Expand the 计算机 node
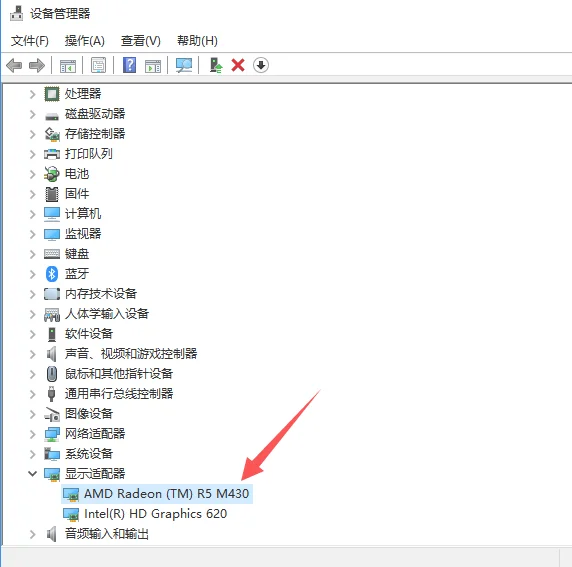This screenshot has height=567, width=572. pyautogui.click(x=32, y=214)
